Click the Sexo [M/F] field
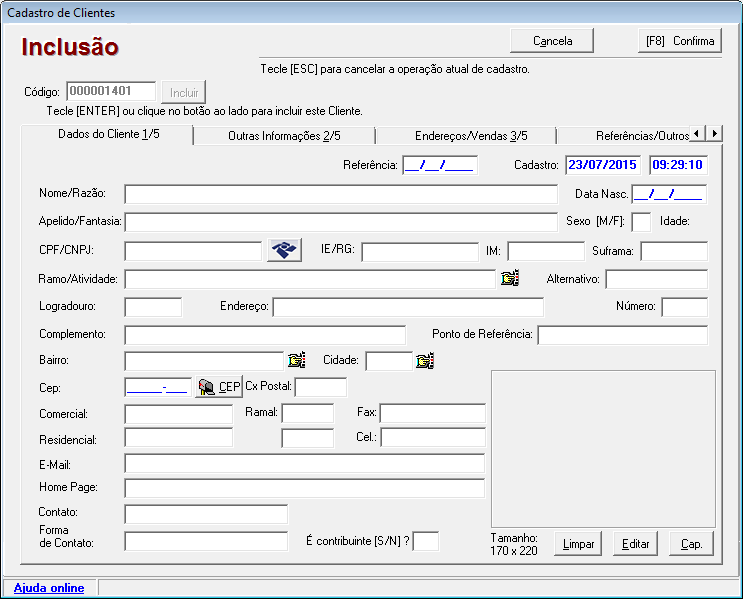The height and width of the screenshot is (599, 743). (641, 221)
